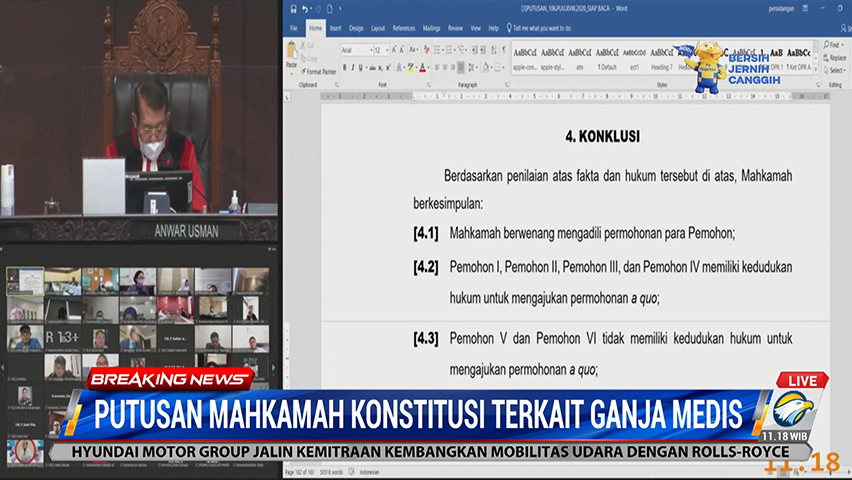852x480 pixels.
Task: Toggle Show/Hide paragraph marks
Action: click(504, 50)
